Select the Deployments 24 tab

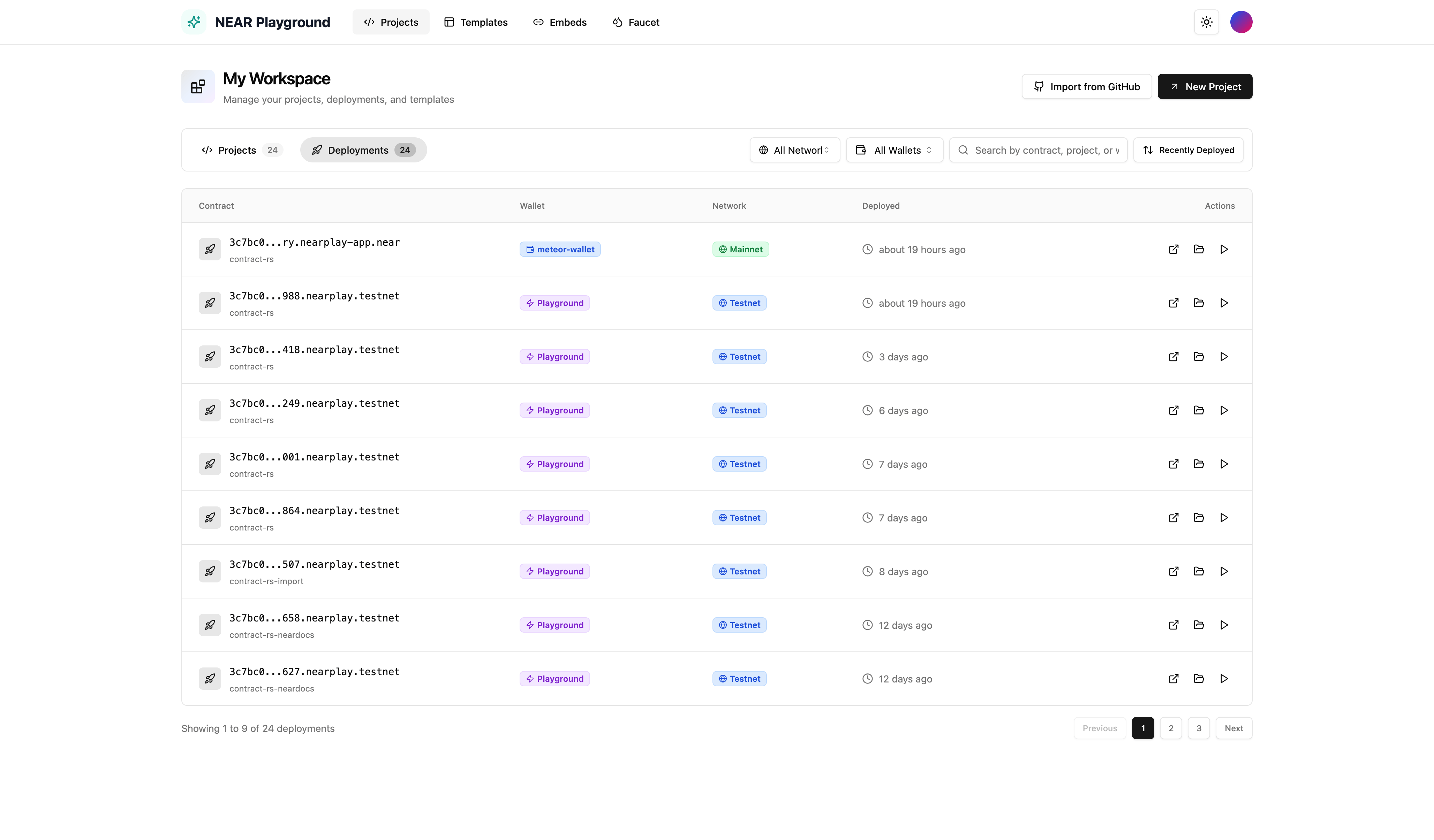(364, 150)
